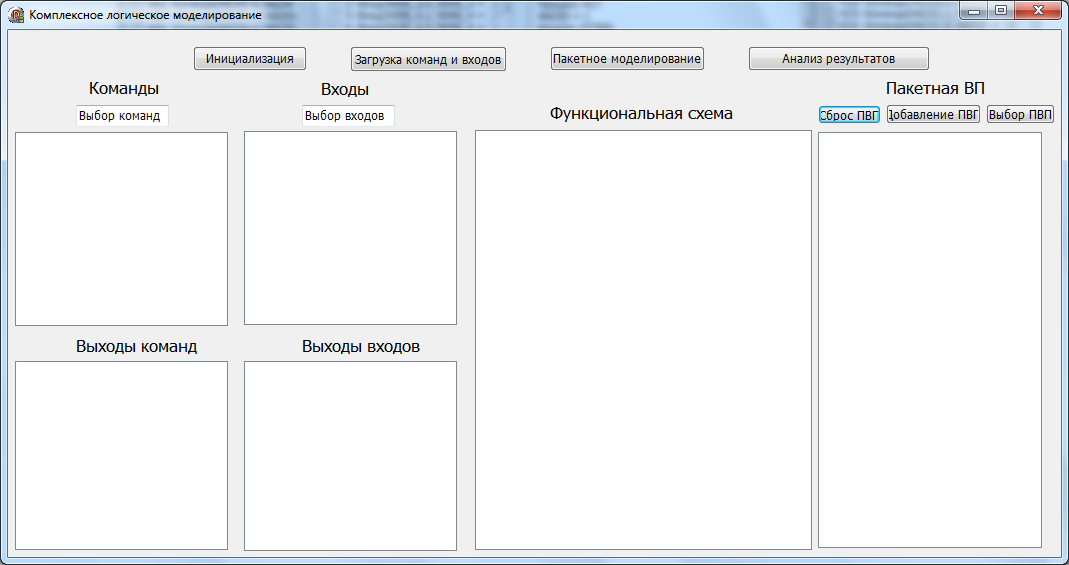Minimize the Комплексное логическое моделирование window

coord(974,10)
